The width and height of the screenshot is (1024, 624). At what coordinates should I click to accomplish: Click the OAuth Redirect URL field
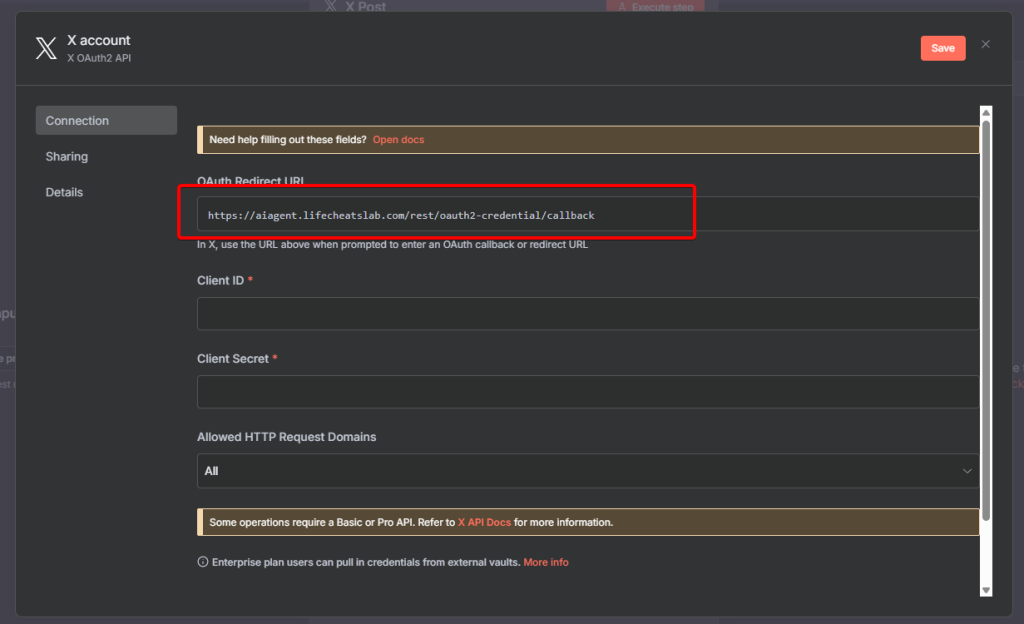[x=587, y=215]
